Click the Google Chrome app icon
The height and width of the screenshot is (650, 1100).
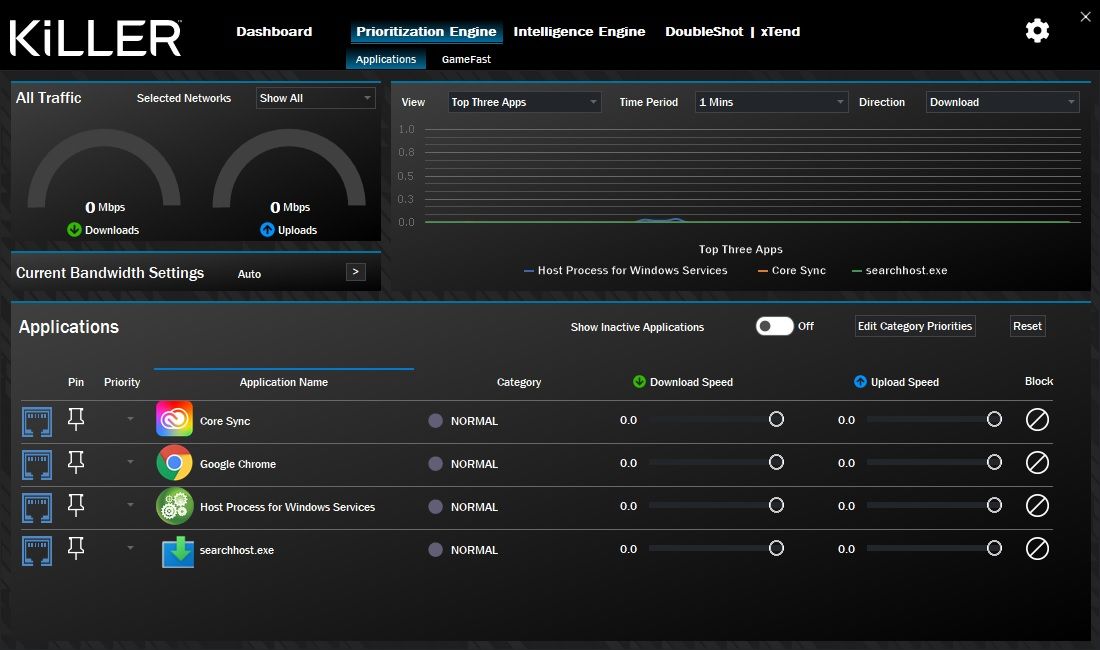click(174, 463)
